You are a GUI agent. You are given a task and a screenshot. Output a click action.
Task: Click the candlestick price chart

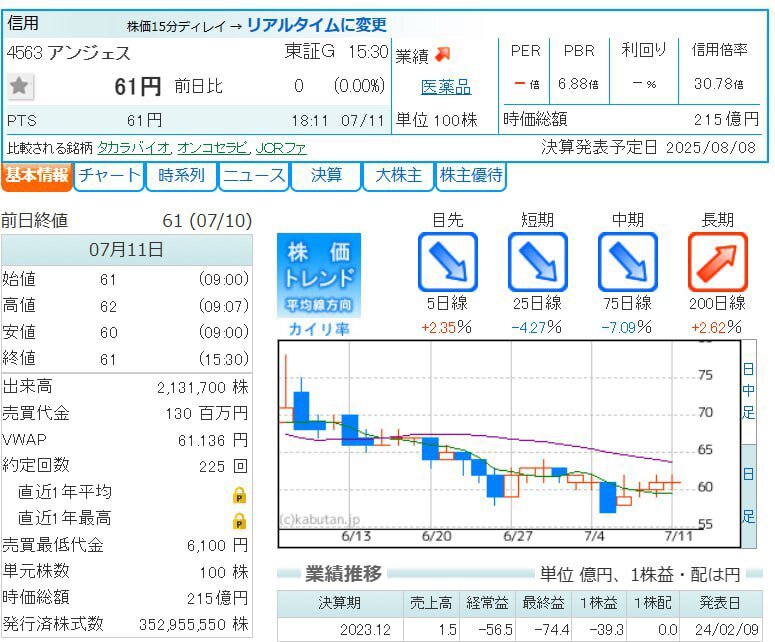pos(510,444)
